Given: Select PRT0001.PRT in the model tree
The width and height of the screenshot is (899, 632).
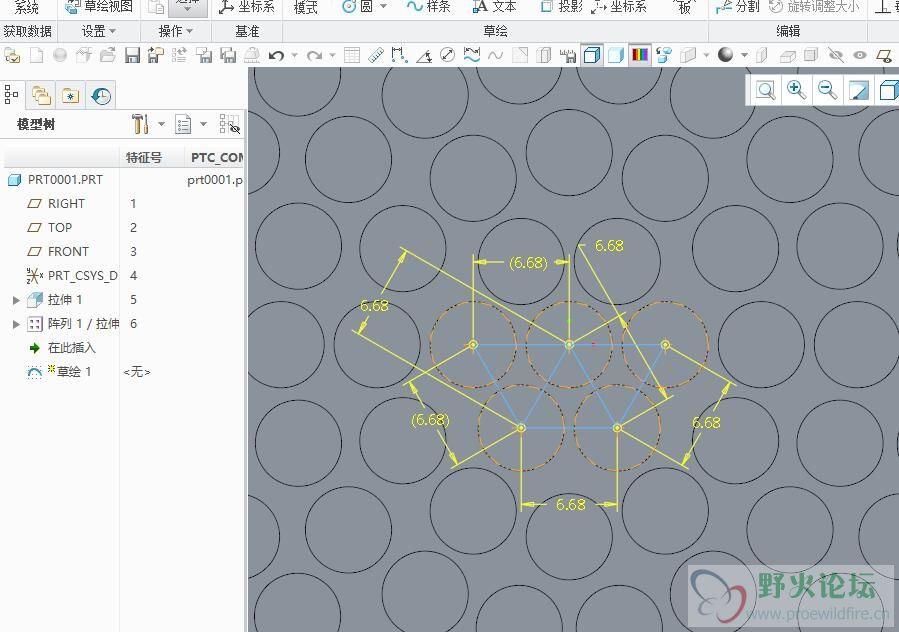Looking at the screenshot, I should (65, 180).
